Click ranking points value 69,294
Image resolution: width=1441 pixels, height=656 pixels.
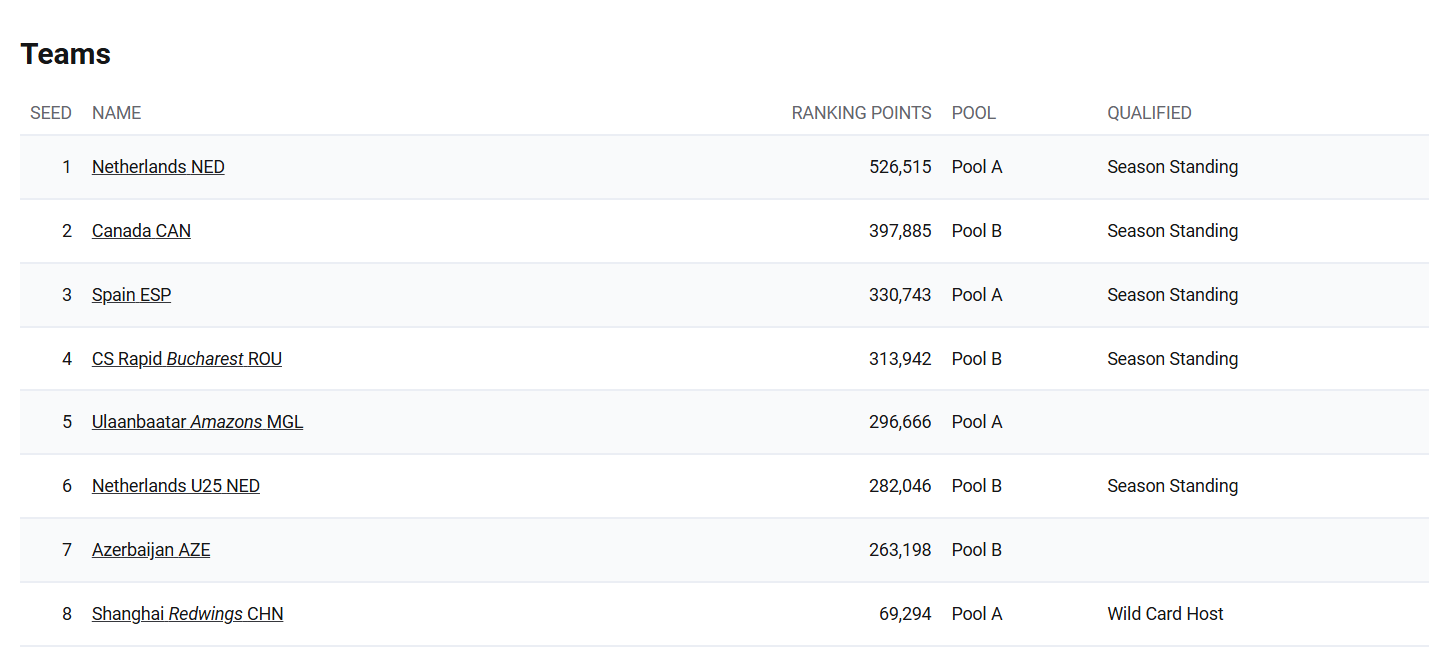[x=905, y=614]
